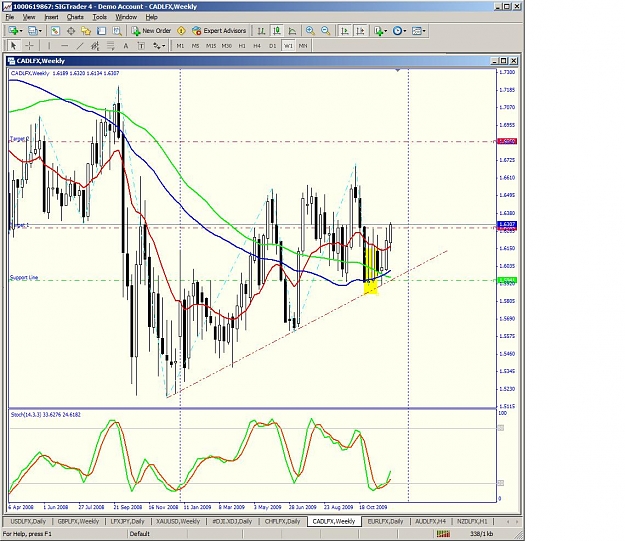Select the cursor arrow tool
Viewport: 625px width, 541px height.
pyautogui.click(x=14, y=46)
